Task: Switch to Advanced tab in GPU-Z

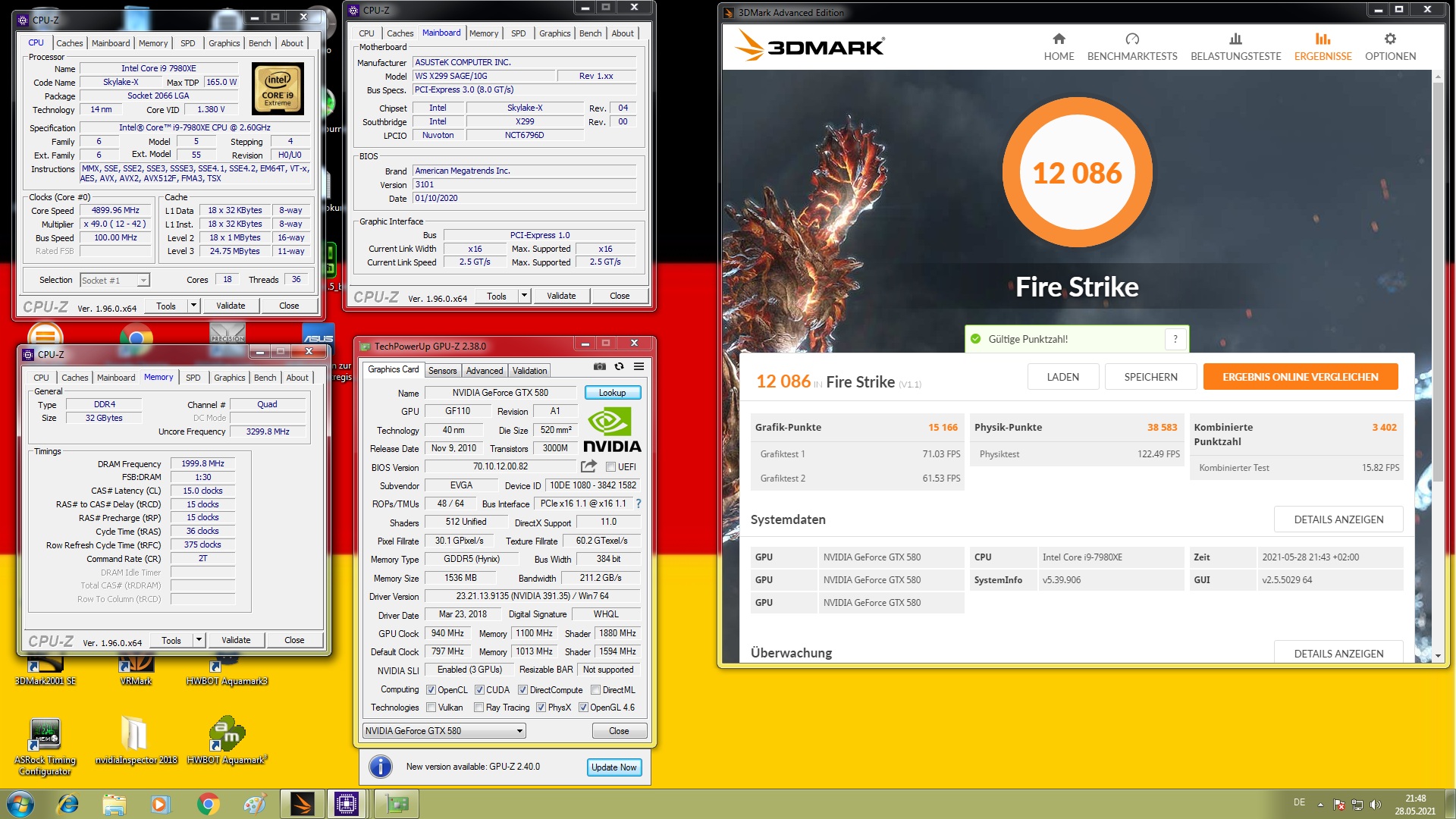Action: 485,371
